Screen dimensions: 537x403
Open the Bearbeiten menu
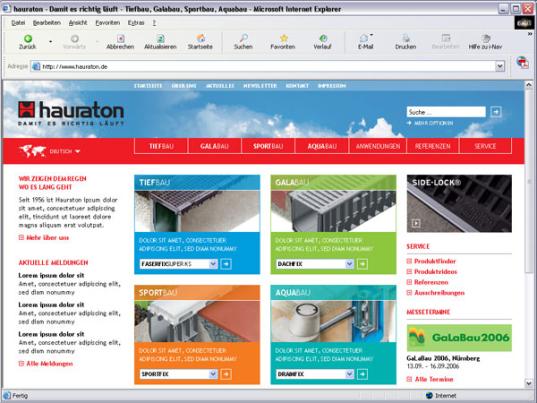tap(47, 23)
